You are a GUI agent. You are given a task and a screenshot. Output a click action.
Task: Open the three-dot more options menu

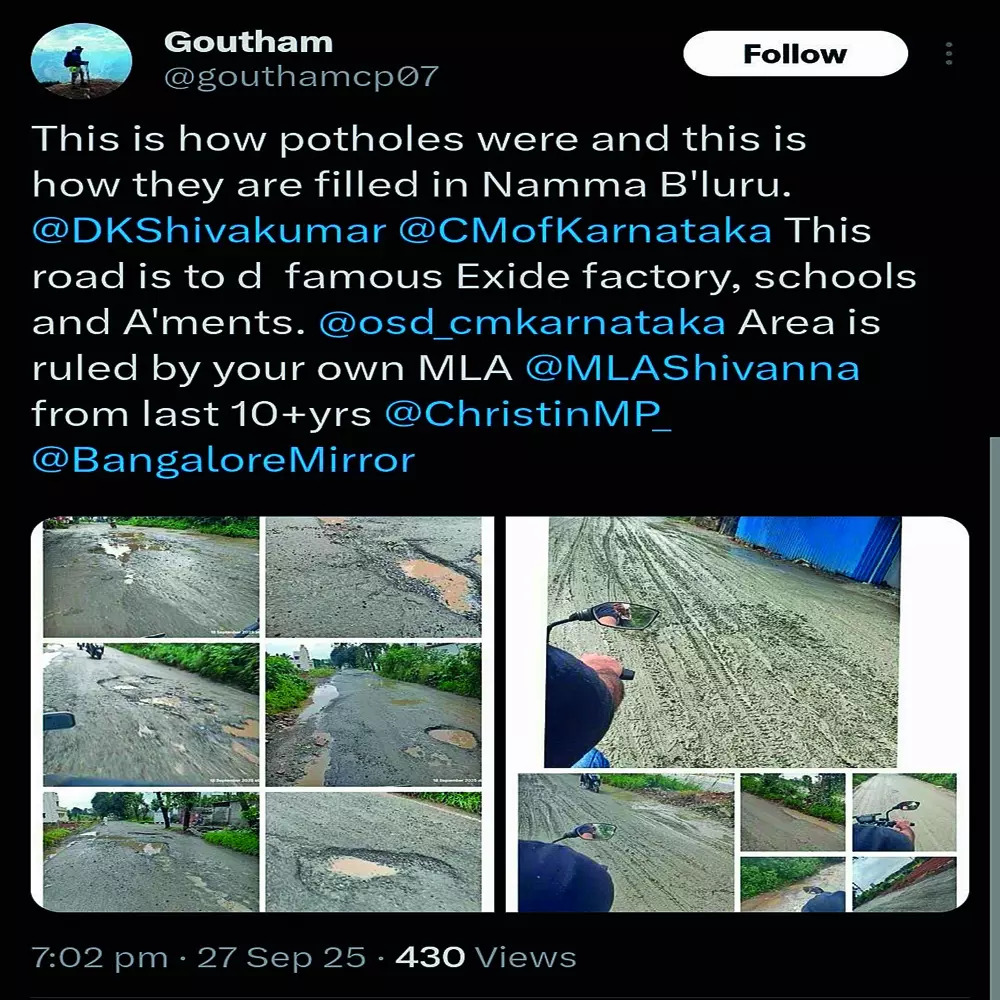click(949, 54)
